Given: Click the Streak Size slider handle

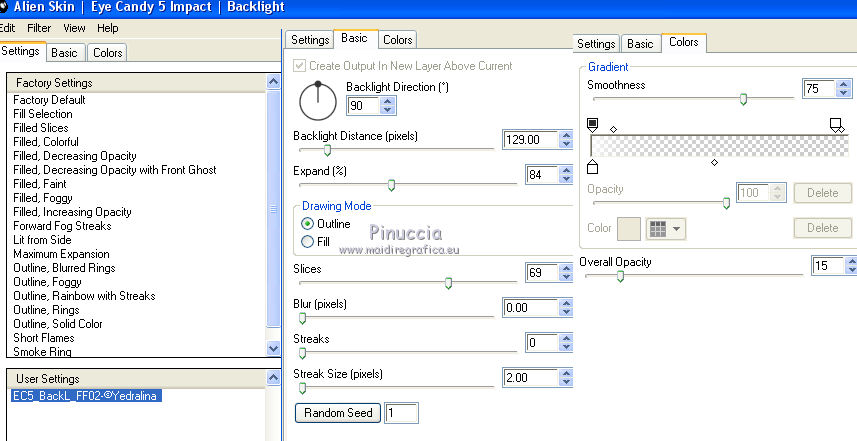Looking at the screenshot, I should [x=302, y=389].
